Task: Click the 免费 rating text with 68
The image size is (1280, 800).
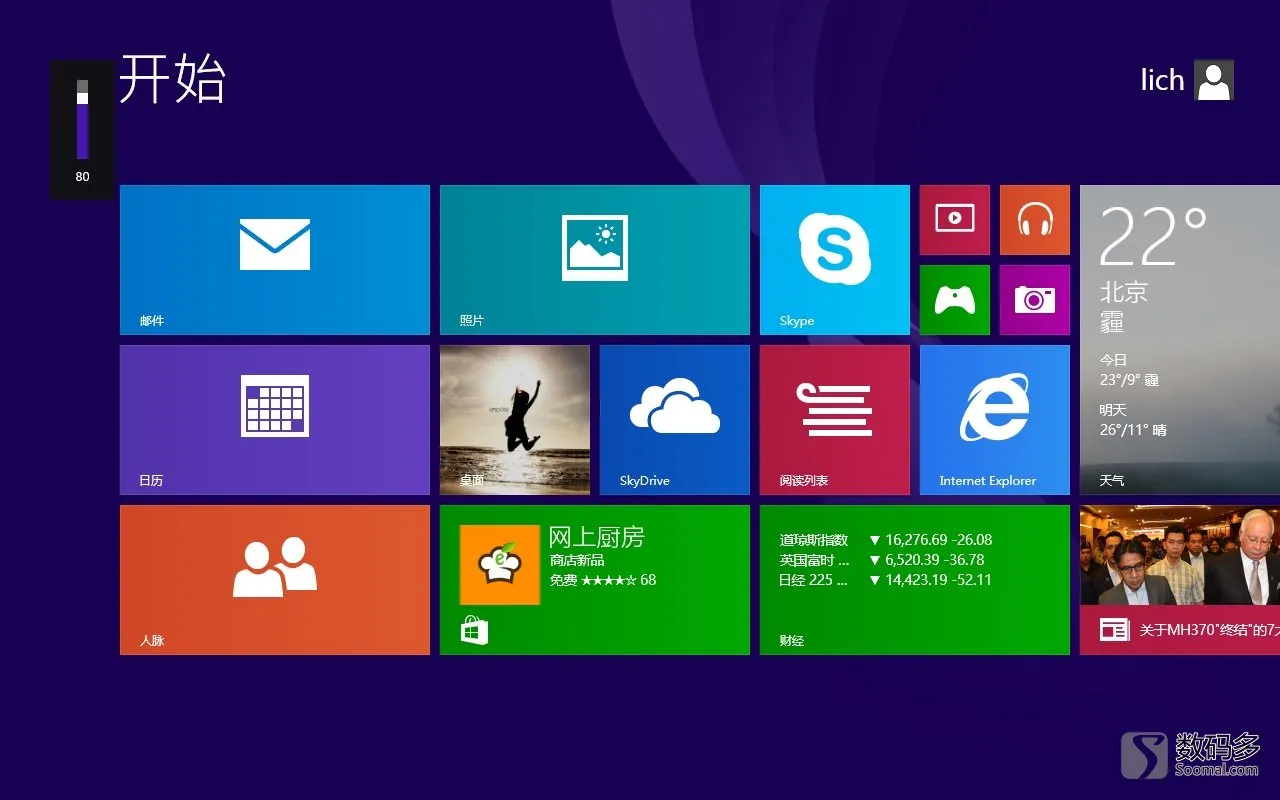Action: click(603, 580)
